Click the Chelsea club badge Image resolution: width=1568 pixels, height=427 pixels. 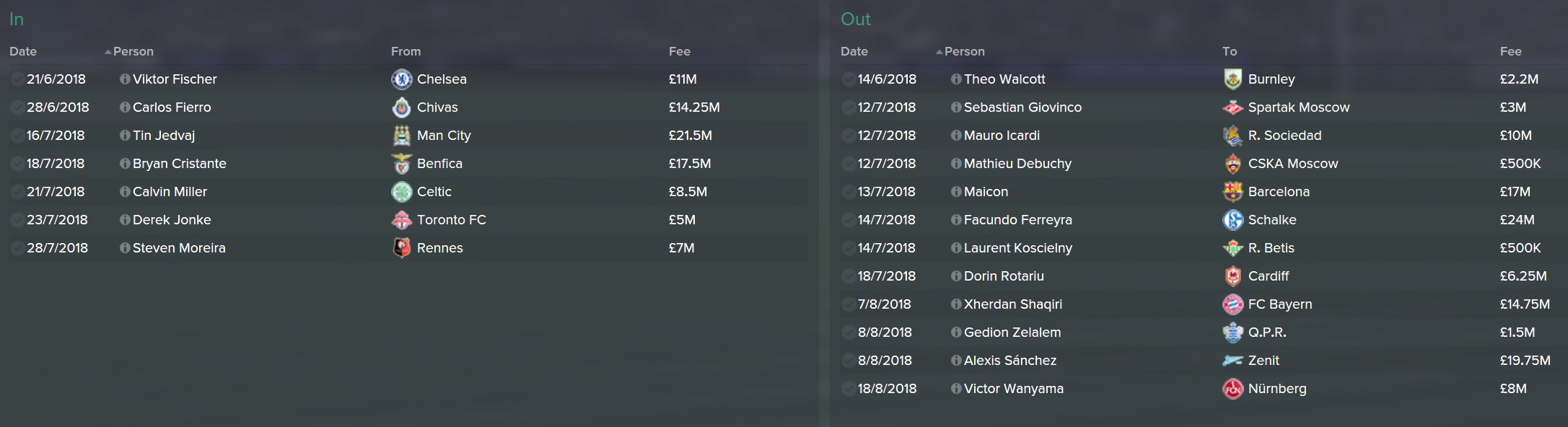401,79
